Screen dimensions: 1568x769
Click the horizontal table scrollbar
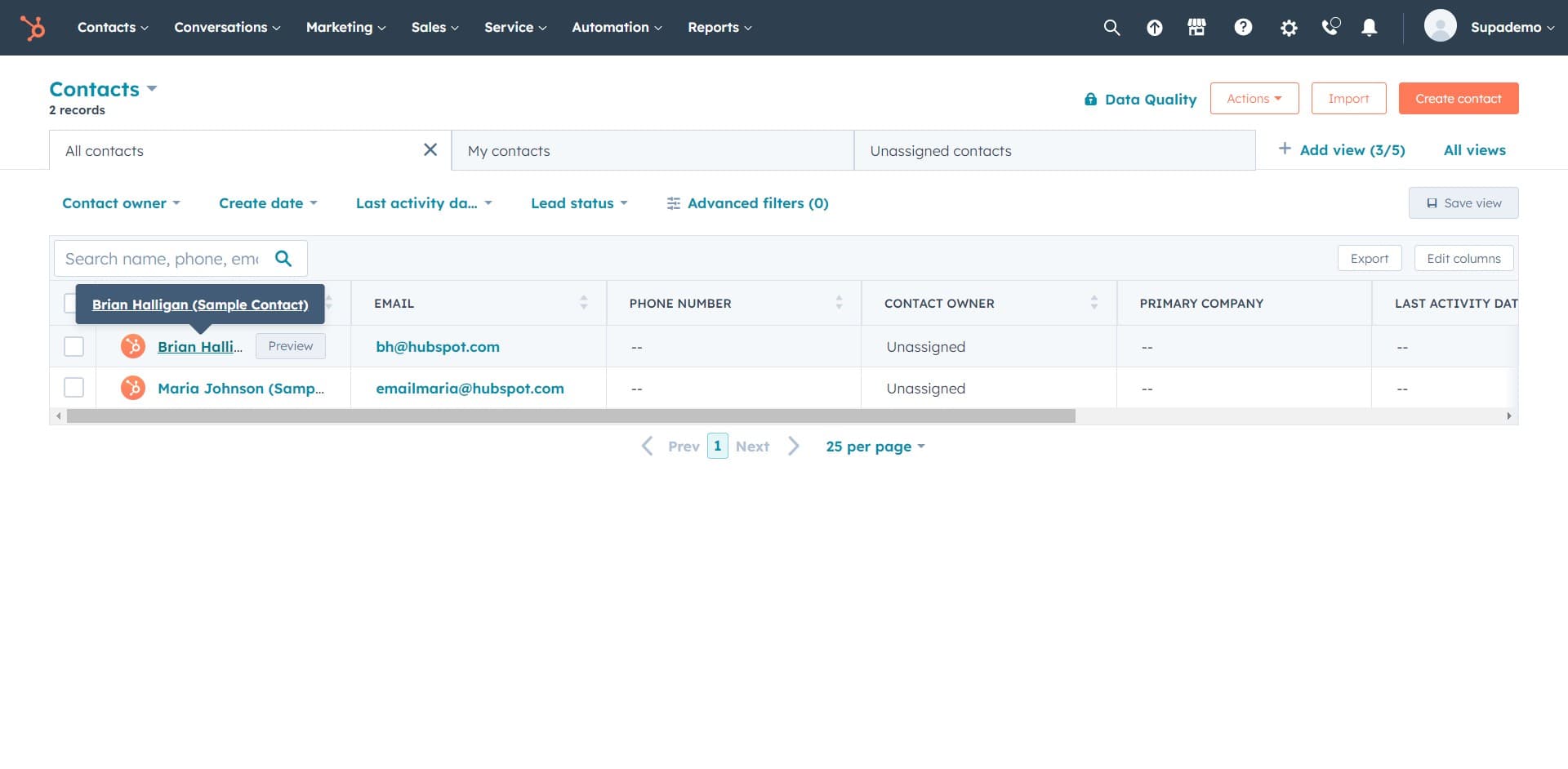point(570,416)
